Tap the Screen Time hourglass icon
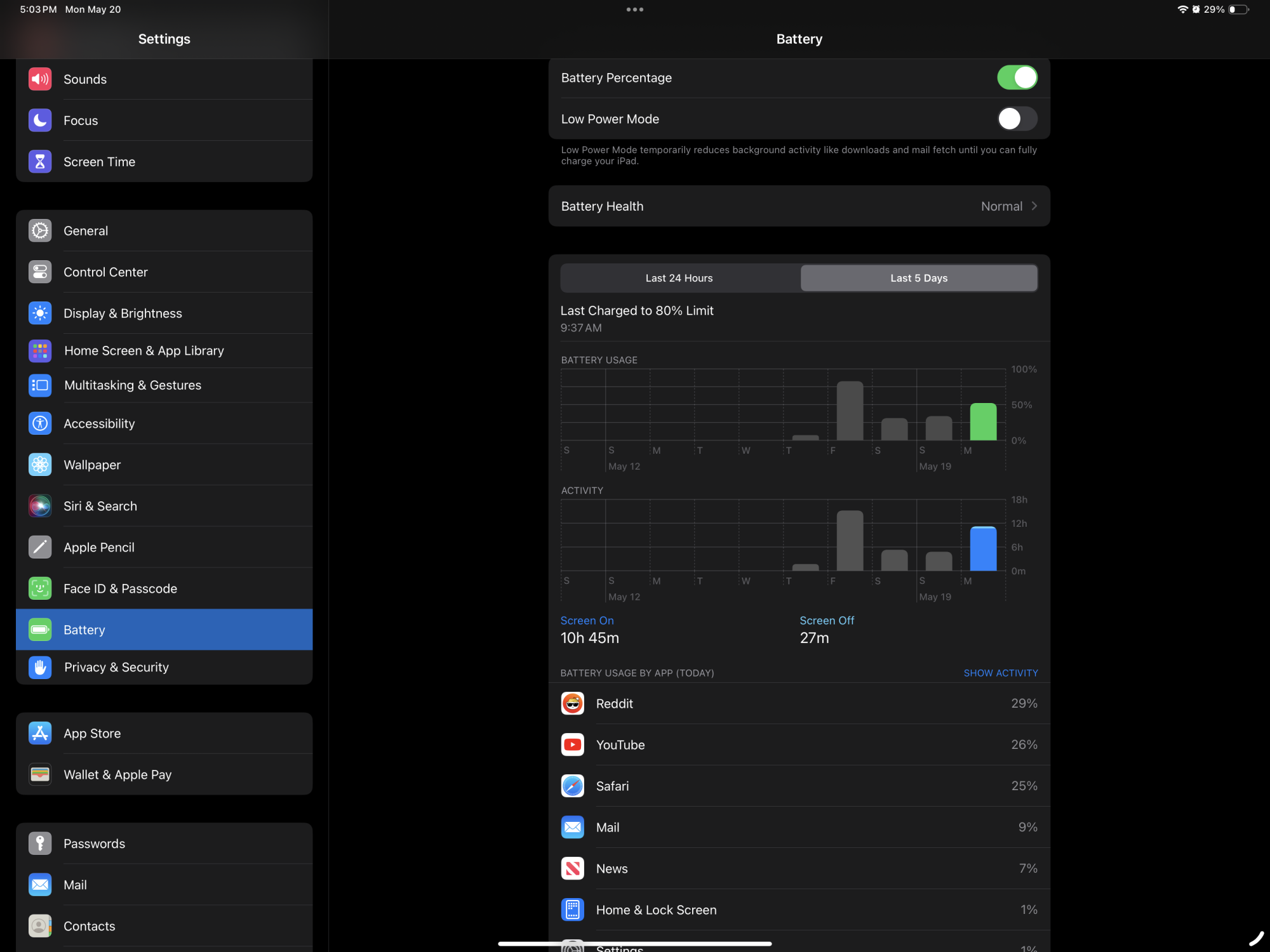Viewport: 1270px width, 952px height. pyautogui.click(x=40, y=161)
